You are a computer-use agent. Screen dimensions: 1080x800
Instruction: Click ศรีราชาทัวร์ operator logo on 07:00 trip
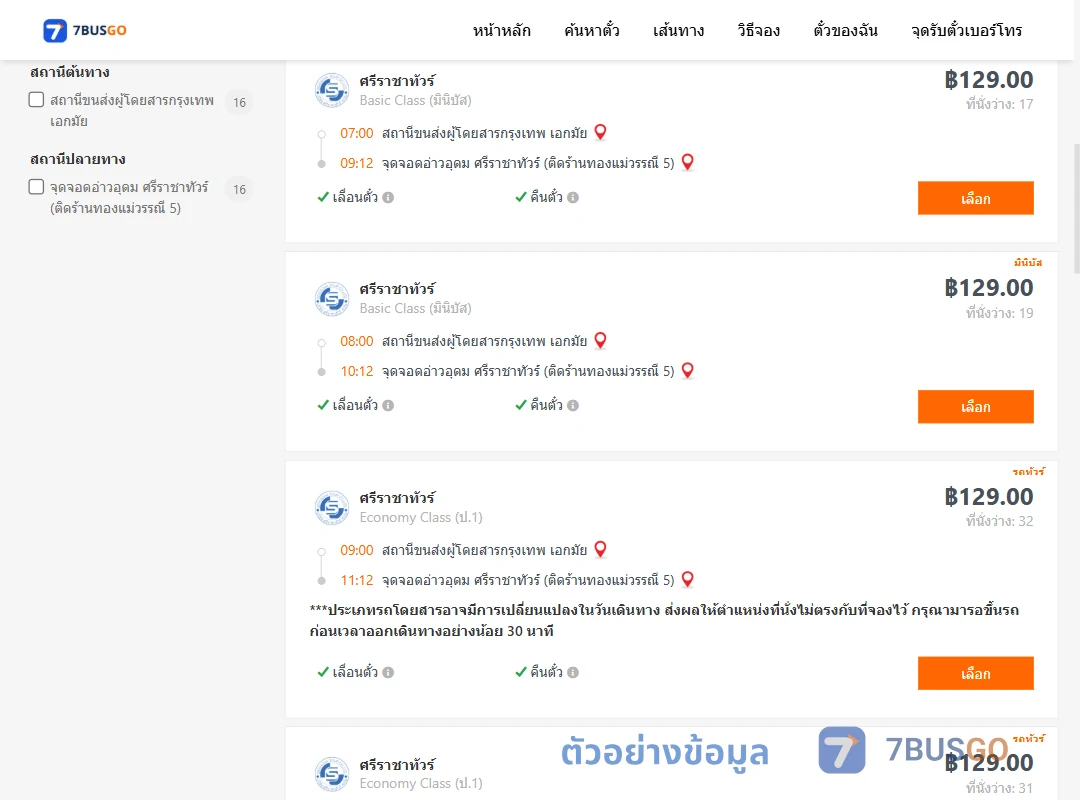pos(332,90)
